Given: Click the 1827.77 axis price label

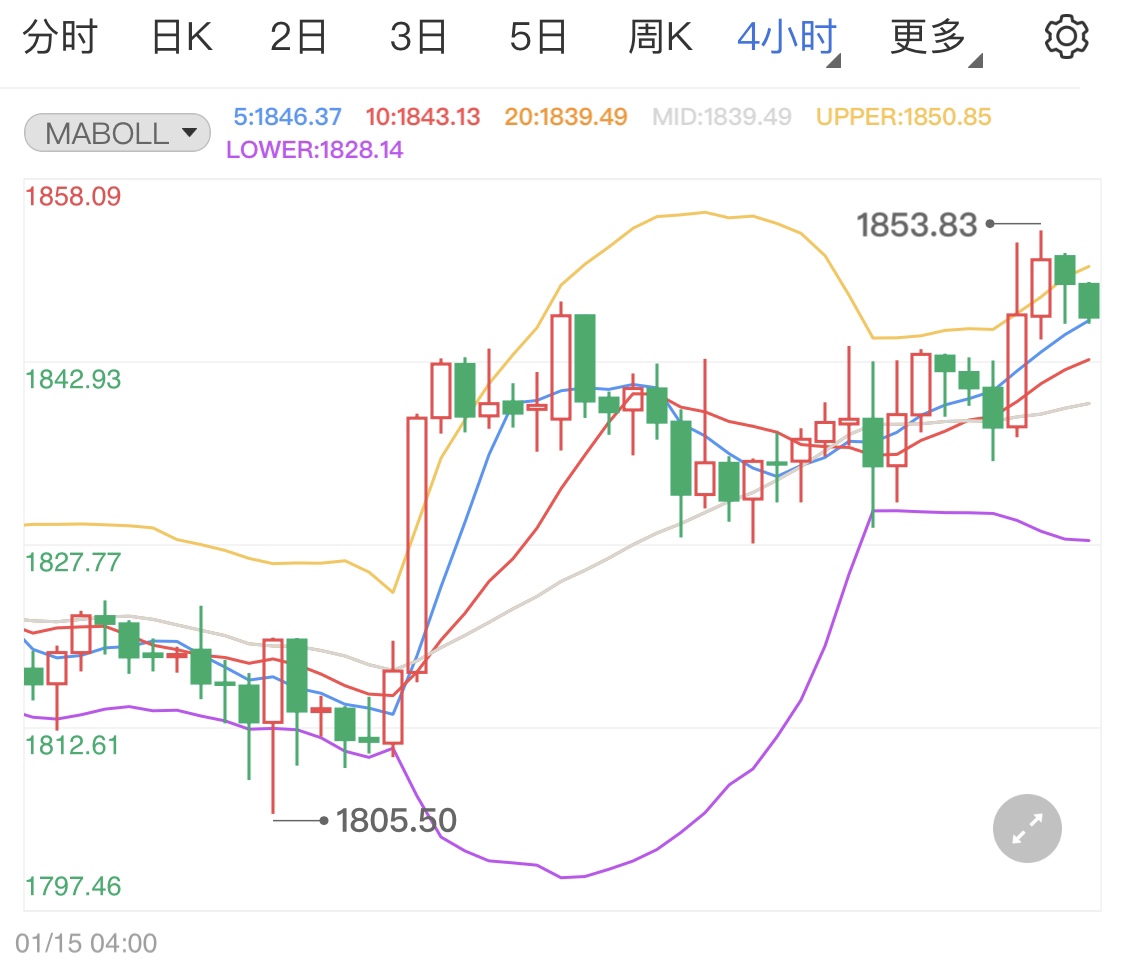Looking at the screenshot, I should (x=73, y=563).
